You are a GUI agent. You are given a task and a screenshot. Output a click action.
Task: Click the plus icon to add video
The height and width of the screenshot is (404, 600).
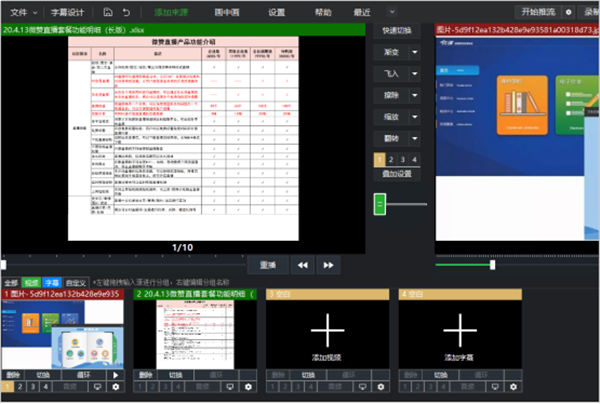[x=328, y=328]
